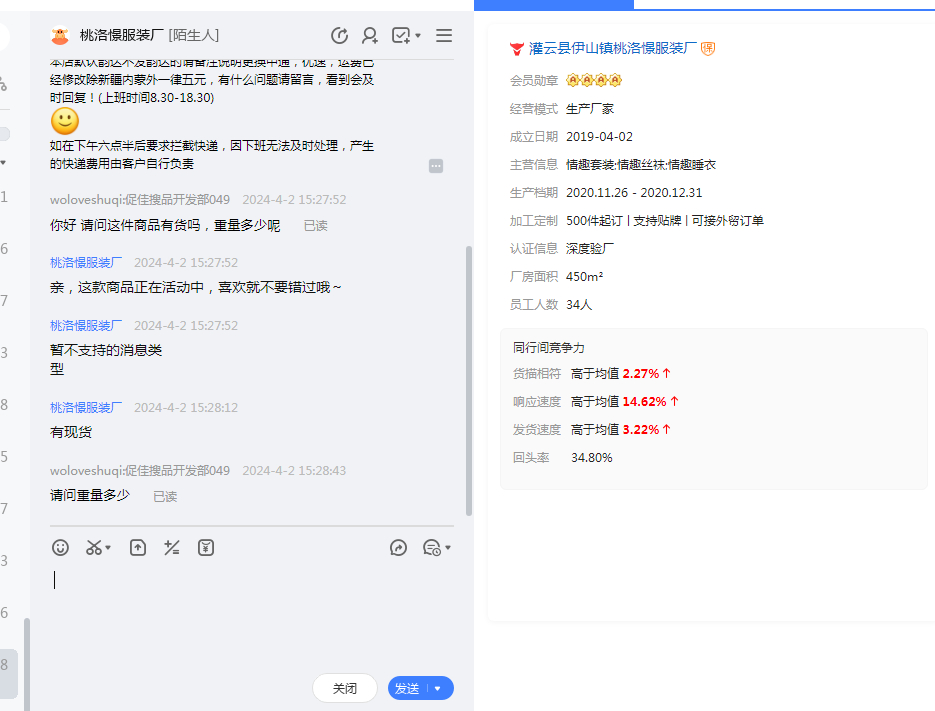935x711 pixels.
Task: Click the shop avatar icon in chat header
Action: pyautogui.click(x=60, y=36)
